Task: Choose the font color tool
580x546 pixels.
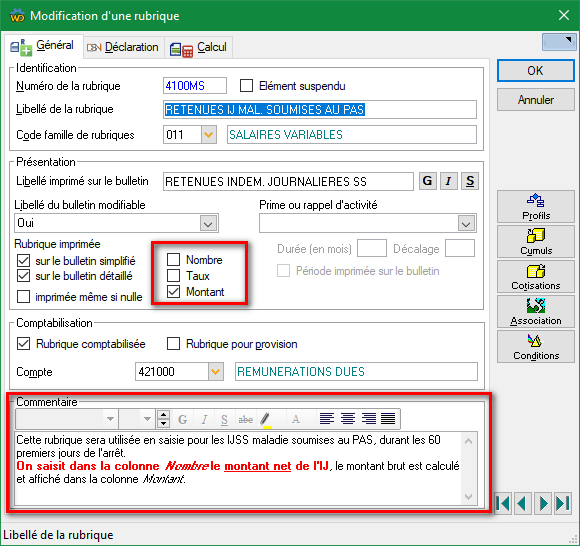Action: click(x=296, y=419)
